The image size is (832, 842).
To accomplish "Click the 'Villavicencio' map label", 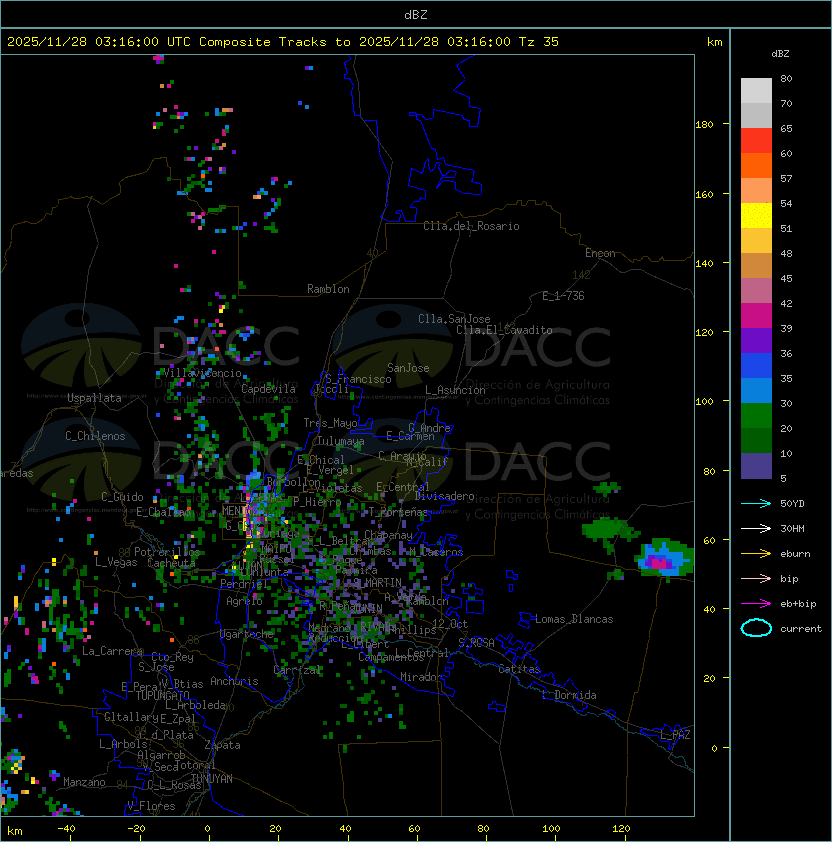I will coord(202,373).
